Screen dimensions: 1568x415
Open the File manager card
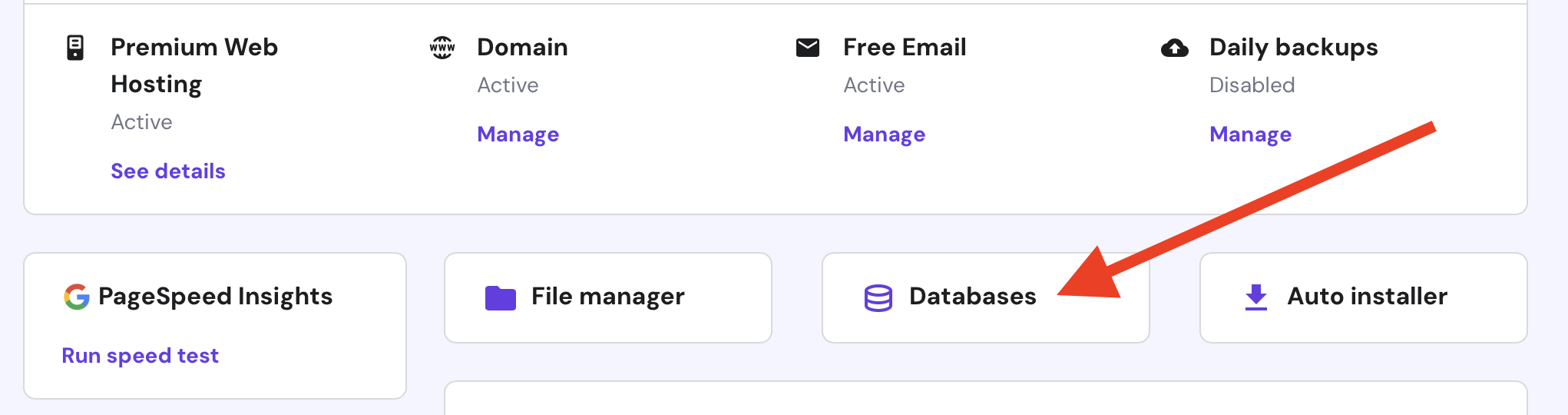tap(607, 297)
